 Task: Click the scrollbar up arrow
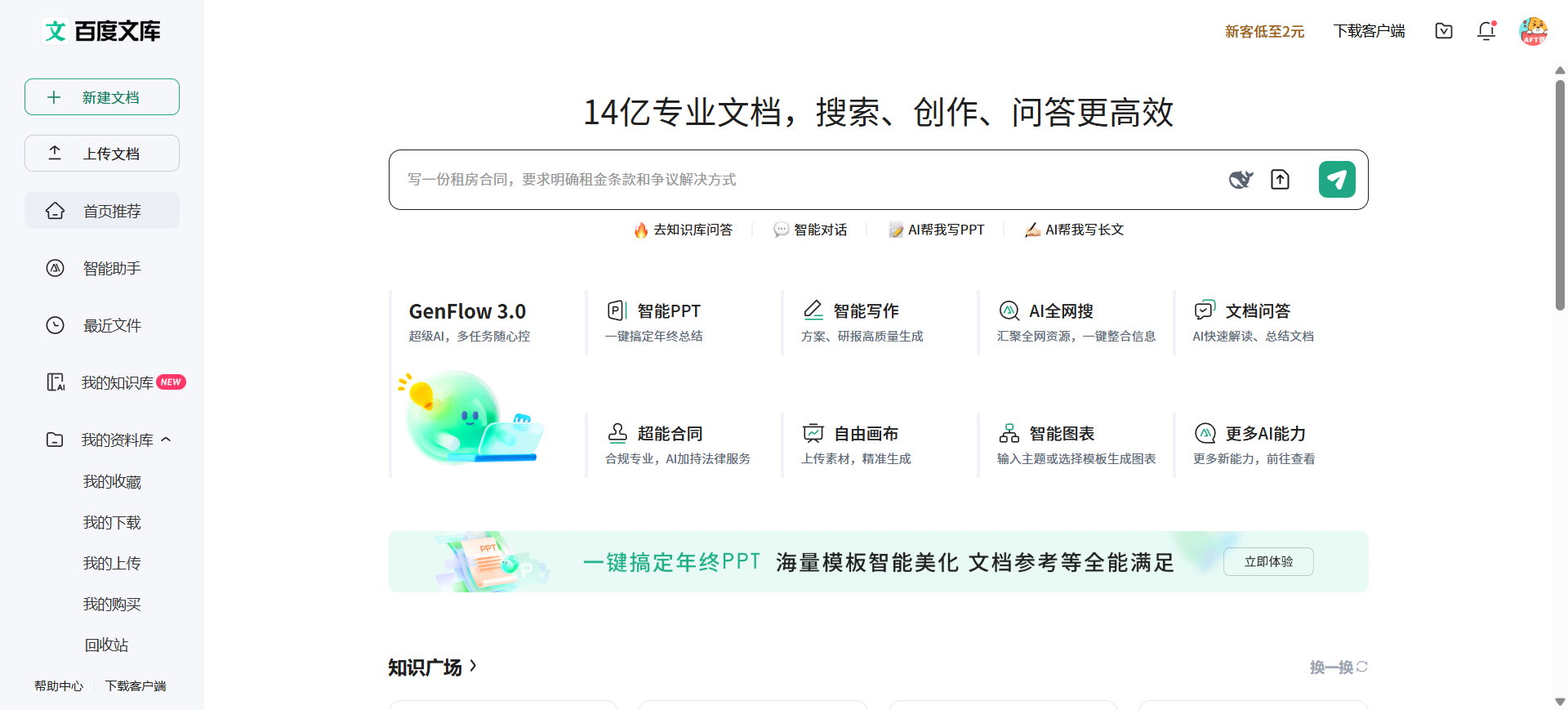point(1560,70)
